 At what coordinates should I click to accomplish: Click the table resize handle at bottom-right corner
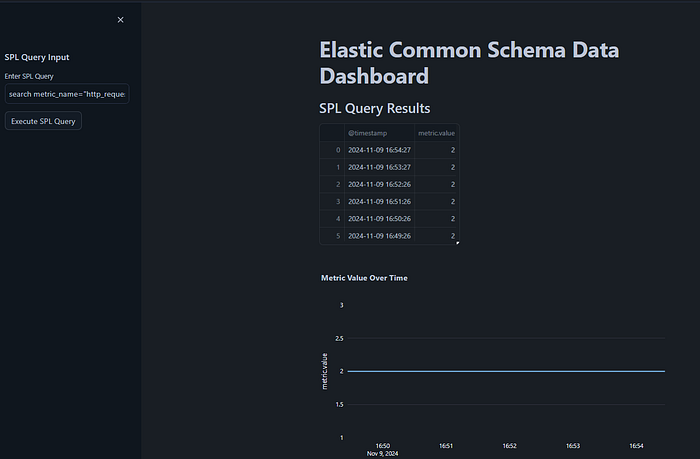point(457,242)
